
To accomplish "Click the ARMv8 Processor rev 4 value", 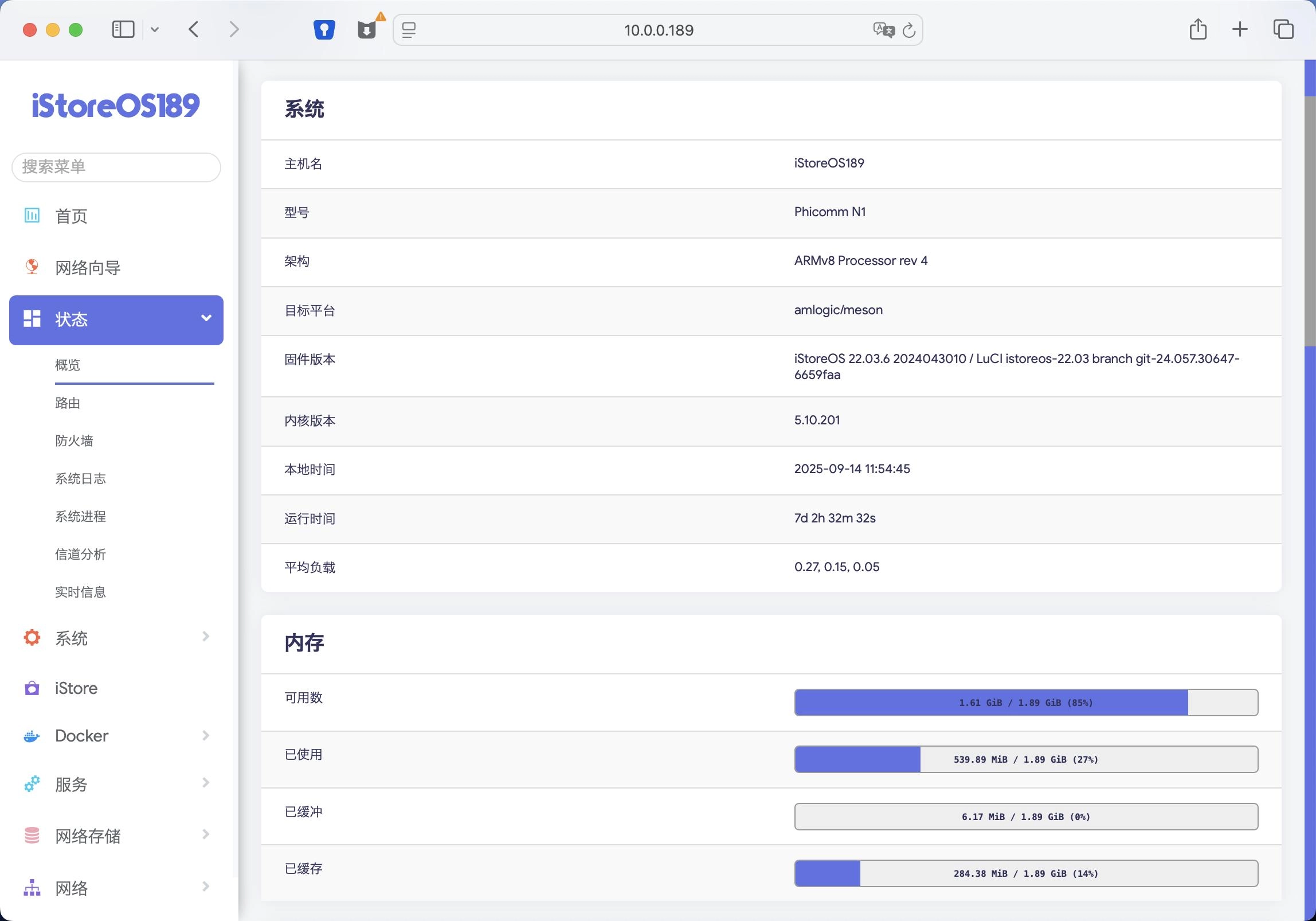I will [x=861, y=260].
